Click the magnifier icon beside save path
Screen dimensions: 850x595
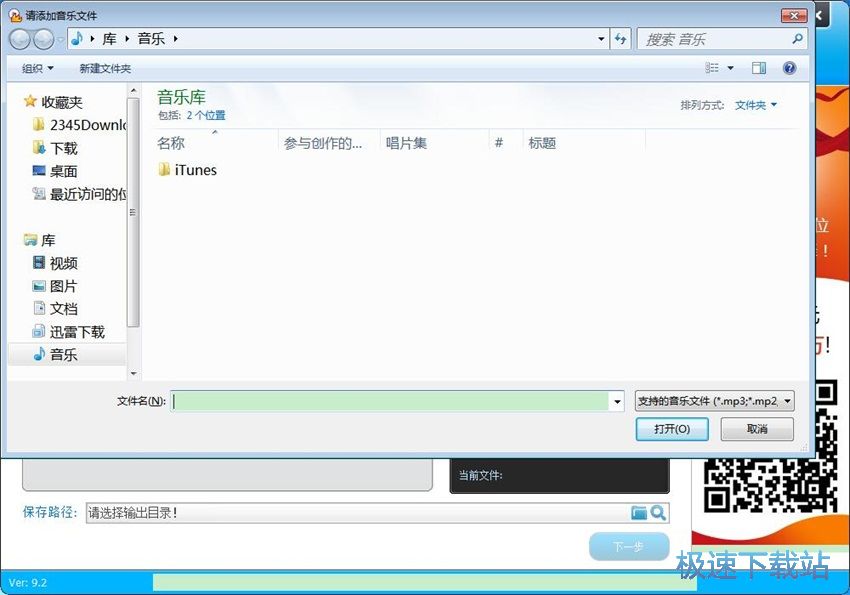coord(658,513)
